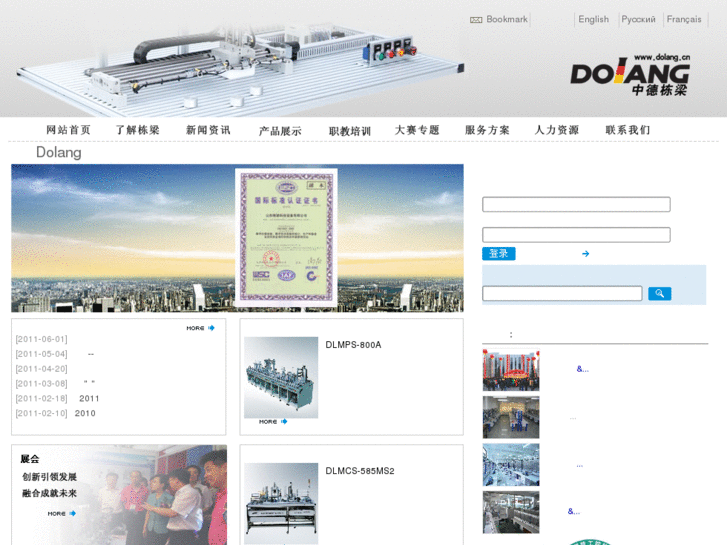Open the news item dated 2011-04-20
Image resolution: width=727 pixels, height=545 pixels.
coord(41,369)
